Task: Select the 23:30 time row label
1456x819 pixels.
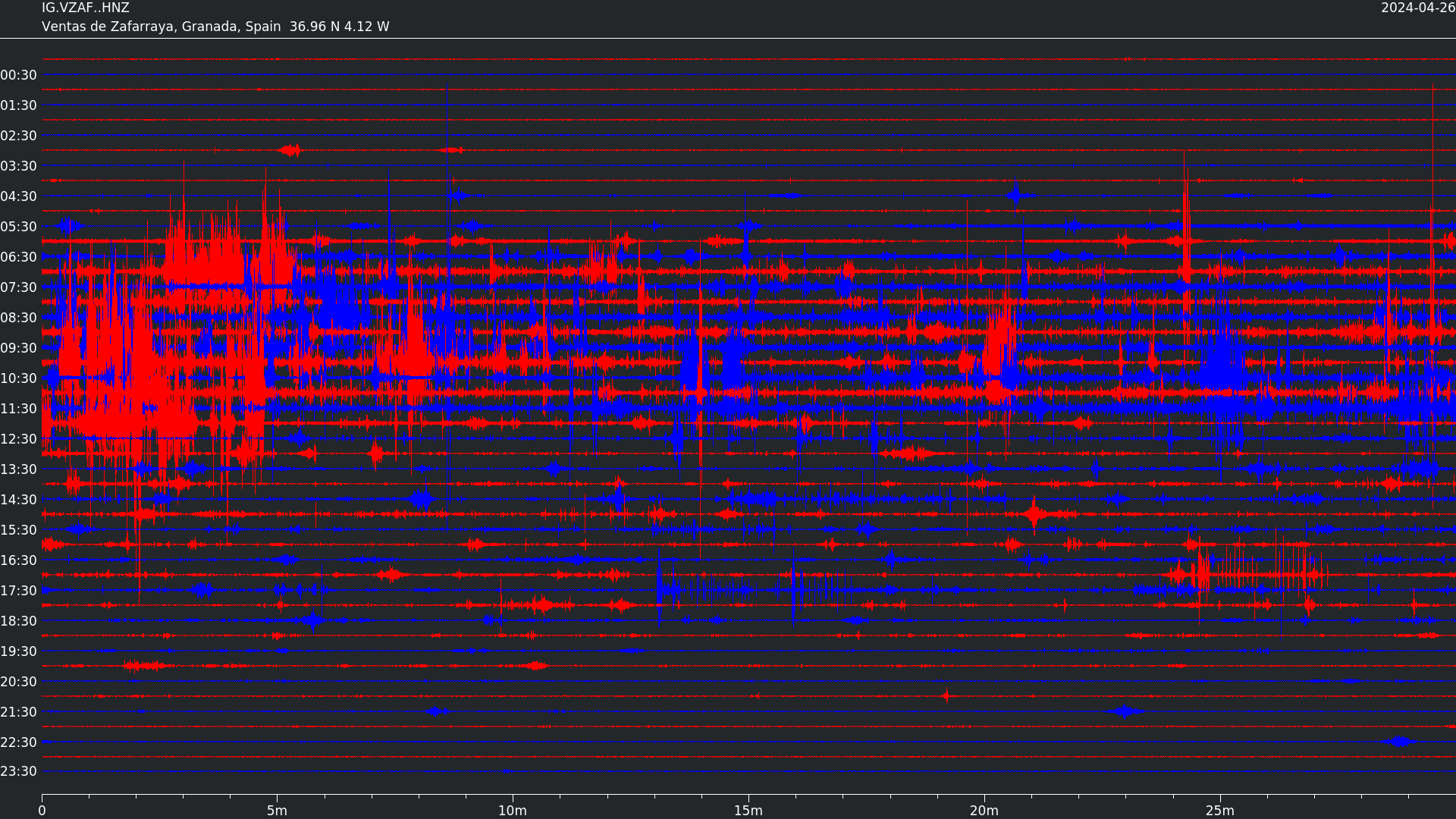Action: [x=19, y=771]
